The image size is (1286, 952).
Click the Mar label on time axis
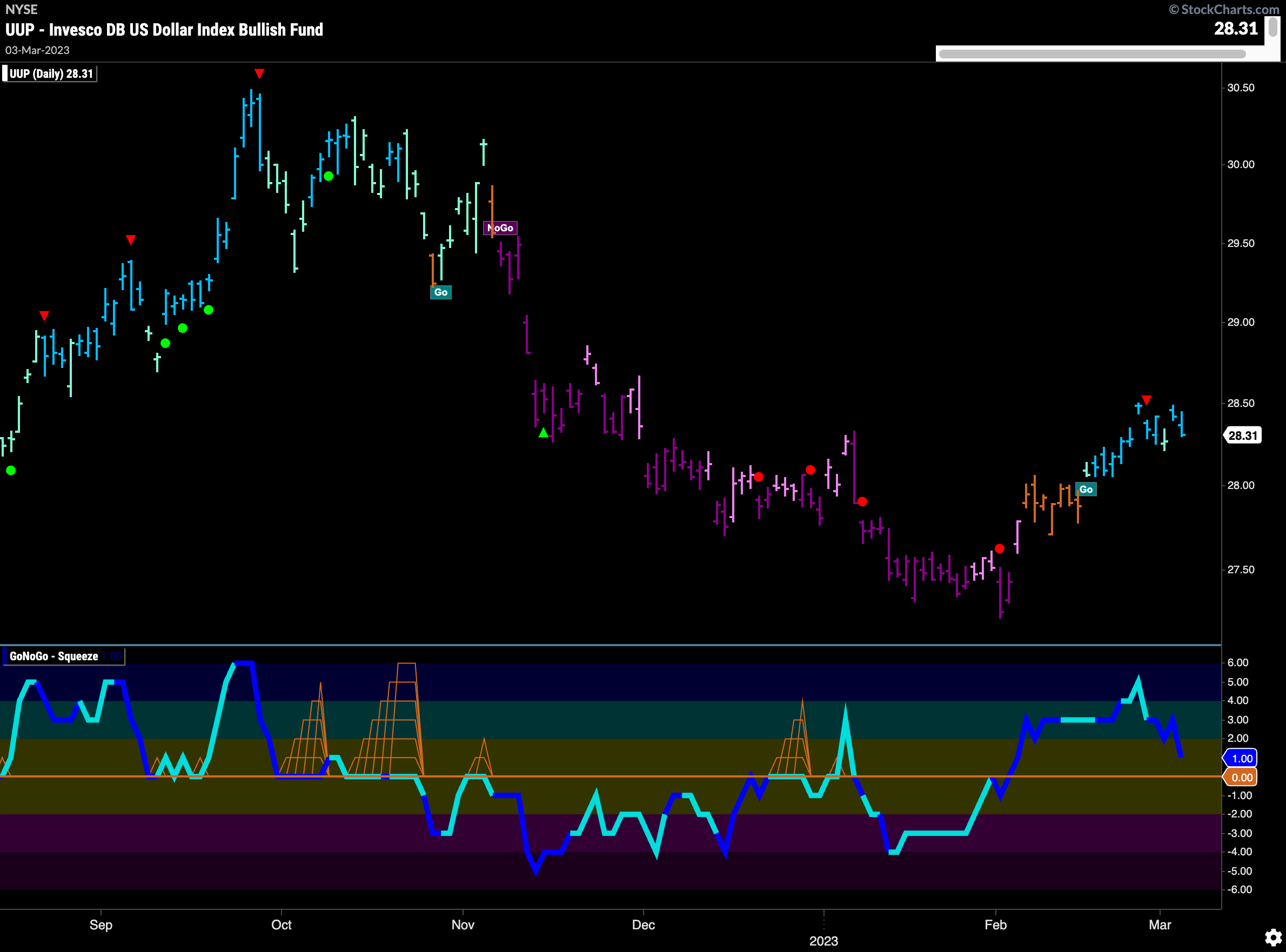(x=1160, y=925)
